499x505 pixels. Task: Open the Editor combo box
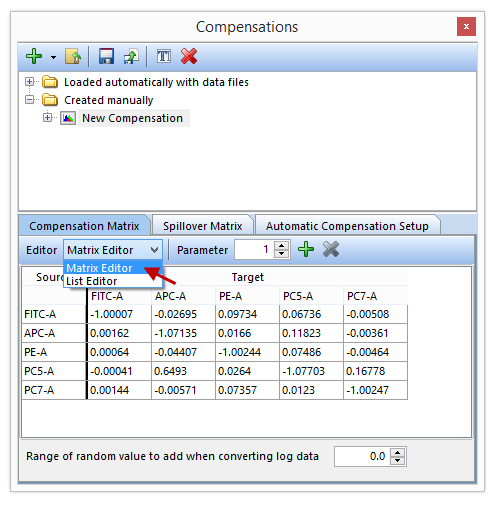(x=113, y=250)
